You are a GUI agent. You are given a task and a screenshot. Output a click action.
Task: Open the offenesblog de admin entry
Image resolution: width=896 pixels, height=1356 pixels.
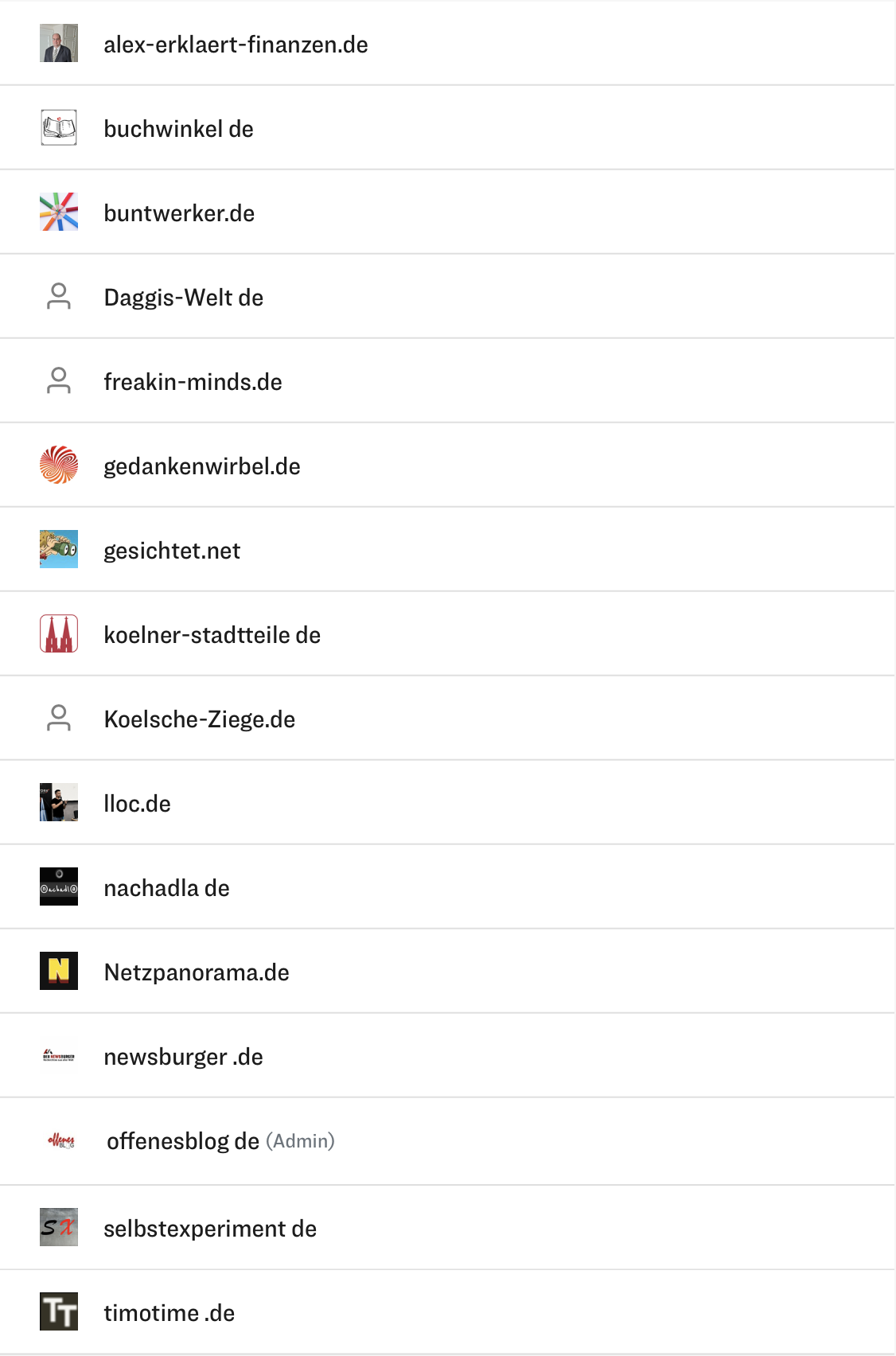tap(447, 1141)
